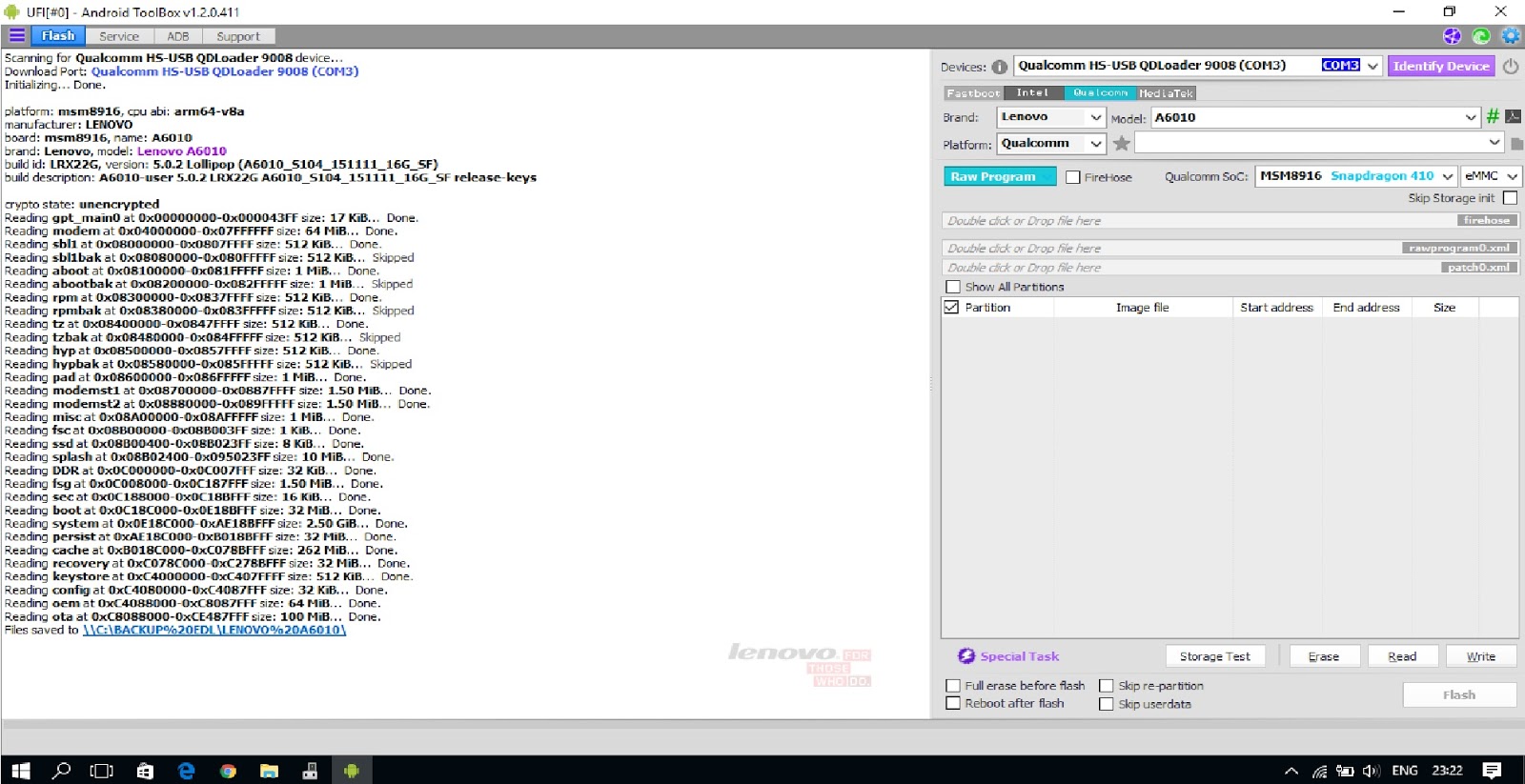Click the Write button
This screenshot has height=784, width=1525.
[1480, 656]
